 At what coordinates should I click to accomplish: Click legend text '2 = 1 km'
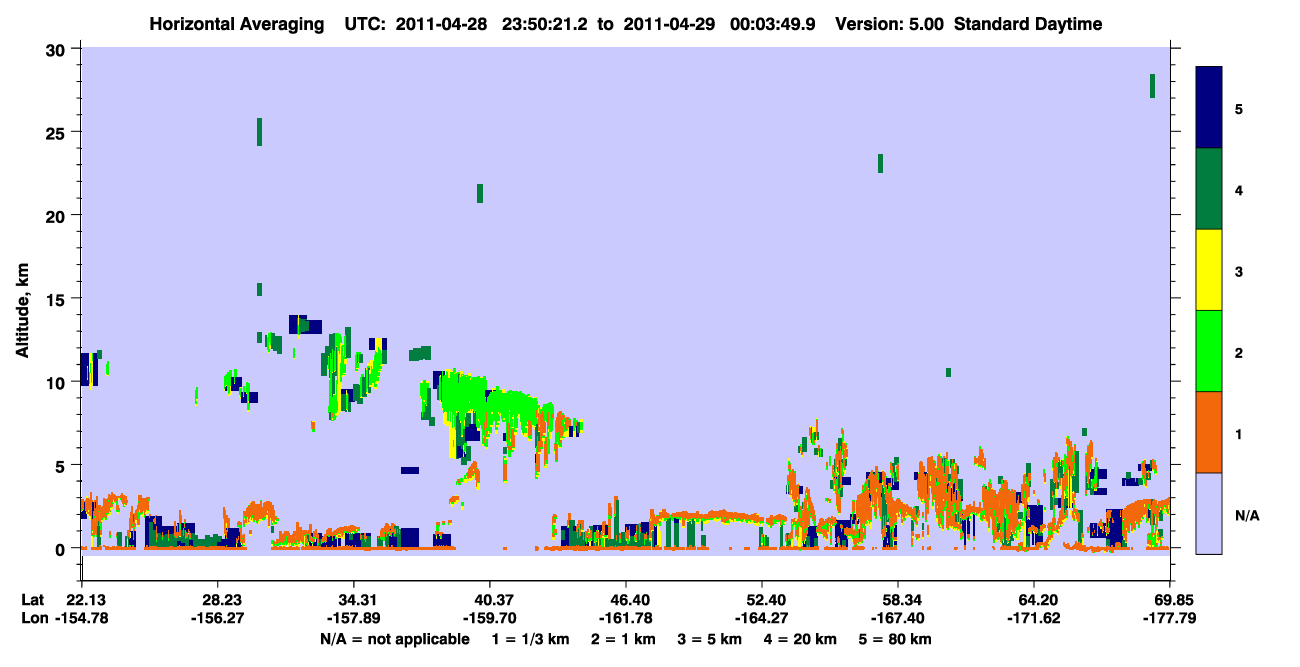pos(625,639)
